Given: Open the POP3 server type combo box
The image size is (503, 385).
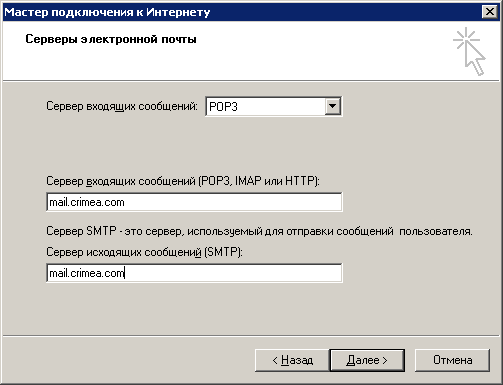Looking at the screenshot, I should click(x=274, y=107).
